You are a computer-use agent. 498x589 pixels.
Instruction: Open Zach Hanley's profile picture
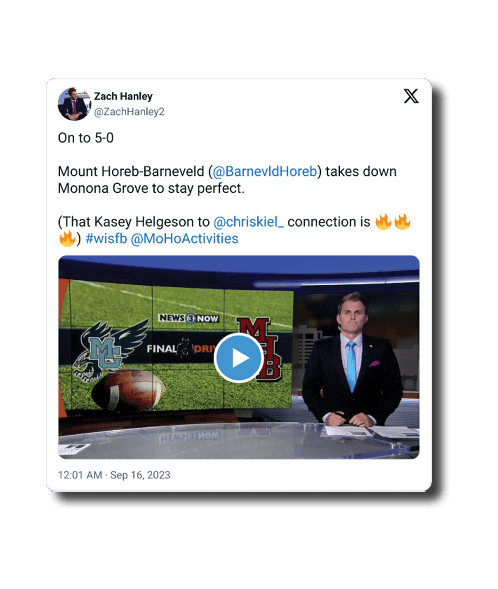coord(74,104)
